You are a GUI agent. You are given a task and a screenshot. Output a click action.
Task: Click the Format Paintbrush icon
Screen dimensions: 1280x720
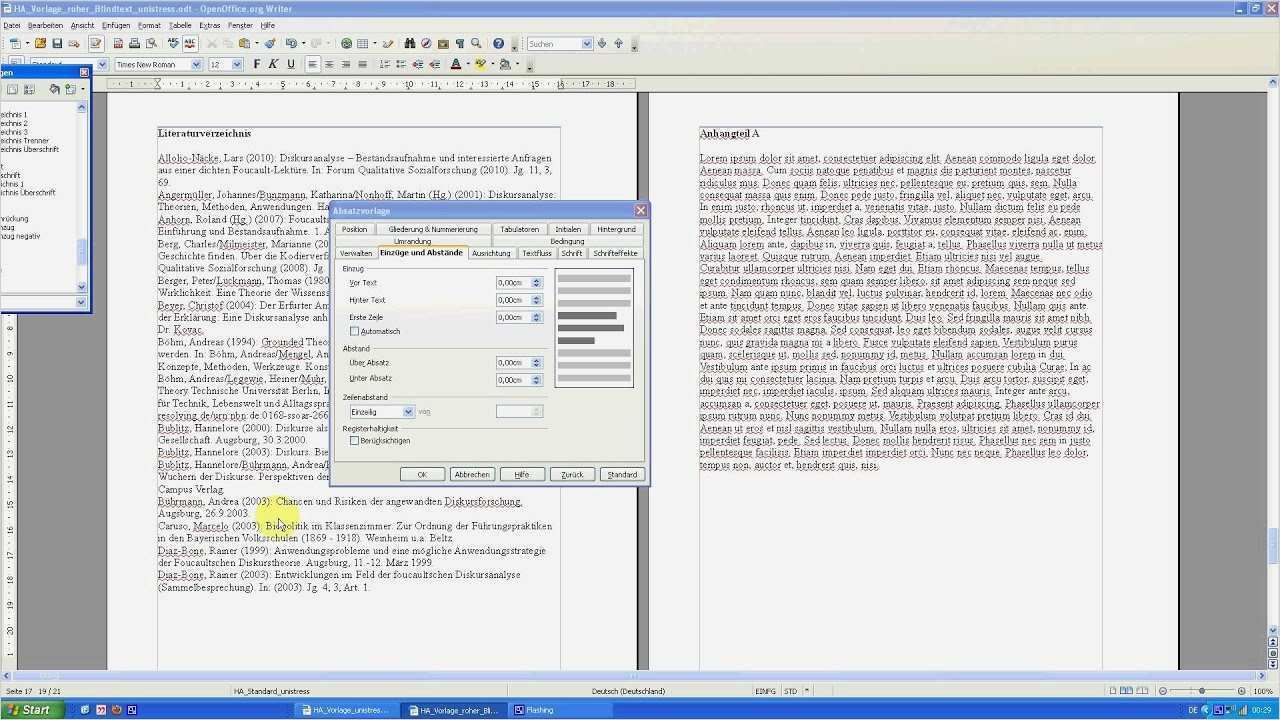tap(270, 44)
